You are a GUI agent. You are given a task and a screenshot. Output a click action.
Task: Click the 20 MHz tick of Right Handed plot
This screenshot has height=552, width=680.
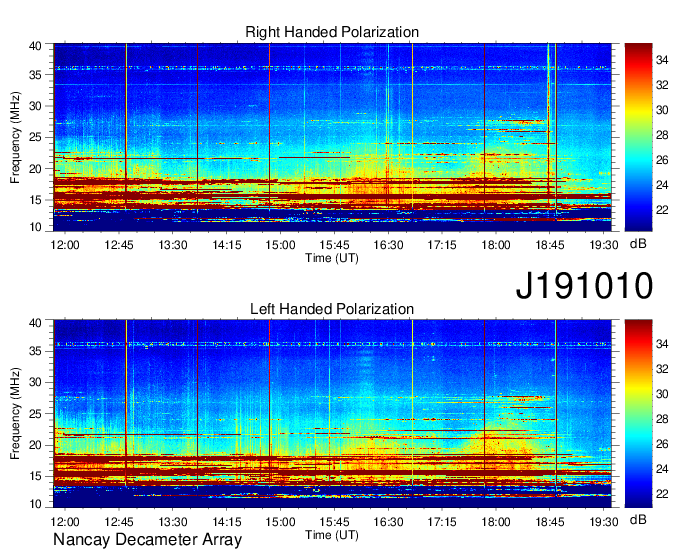[x=35, y=169]
